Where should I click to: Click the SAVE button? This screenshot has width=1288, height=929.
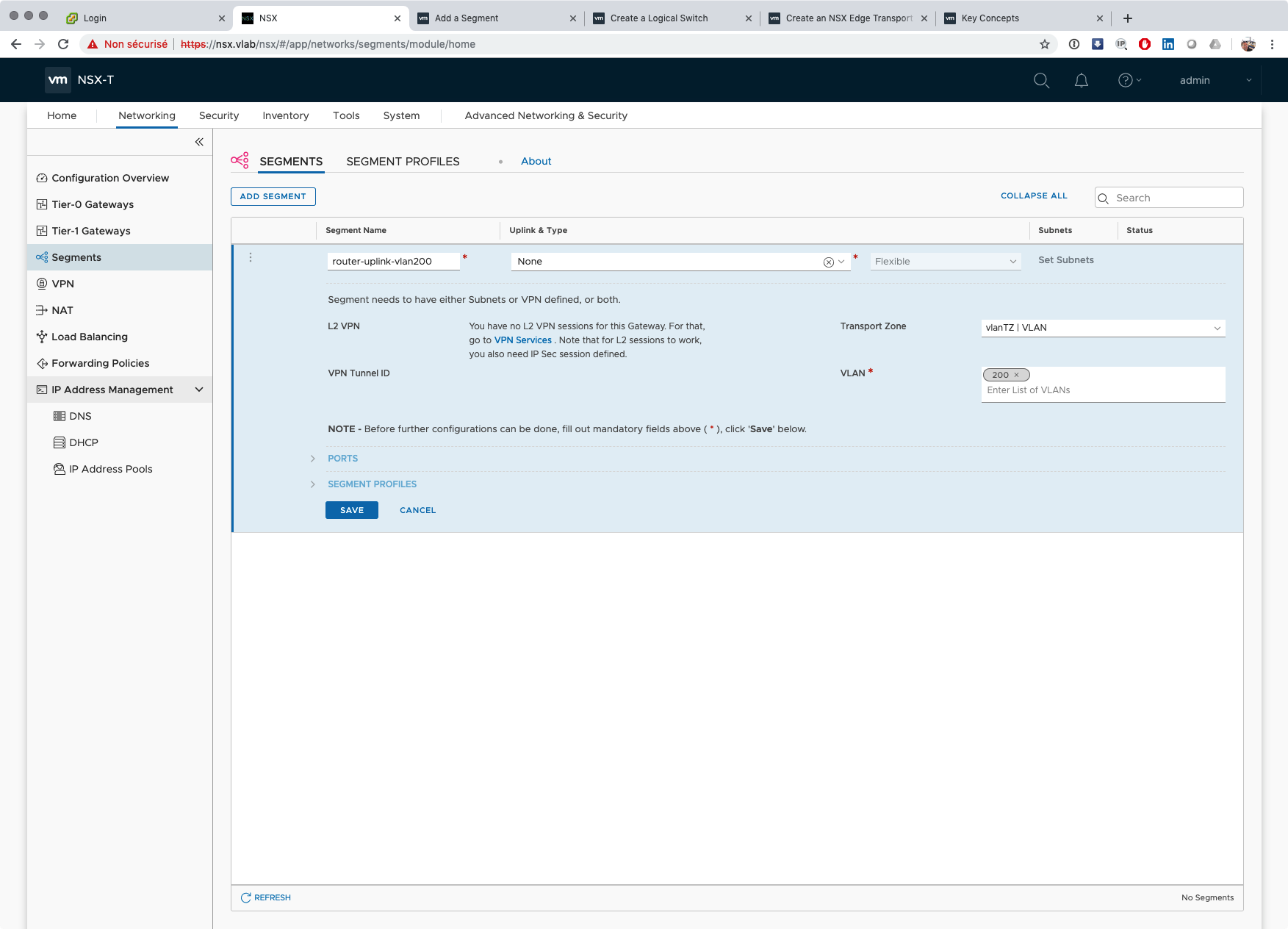pos(351,510)
